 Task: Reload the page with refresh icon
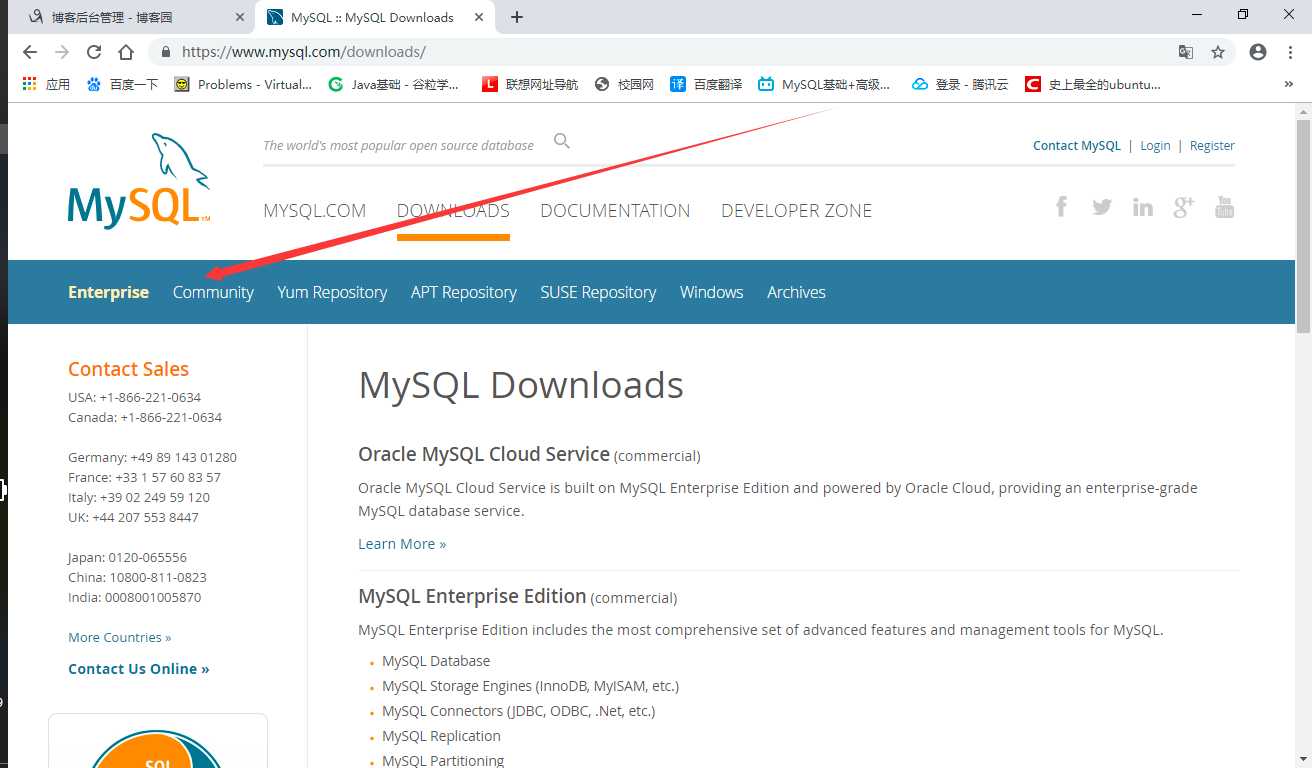[94, 52]
